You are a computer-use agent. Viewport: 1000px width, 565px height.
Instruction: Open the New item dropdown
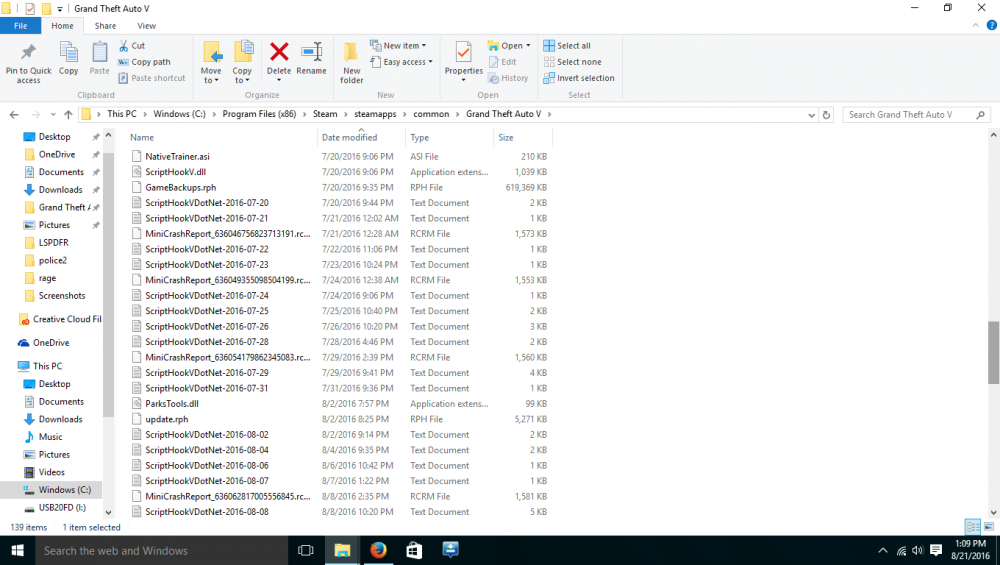pos(398,45)
